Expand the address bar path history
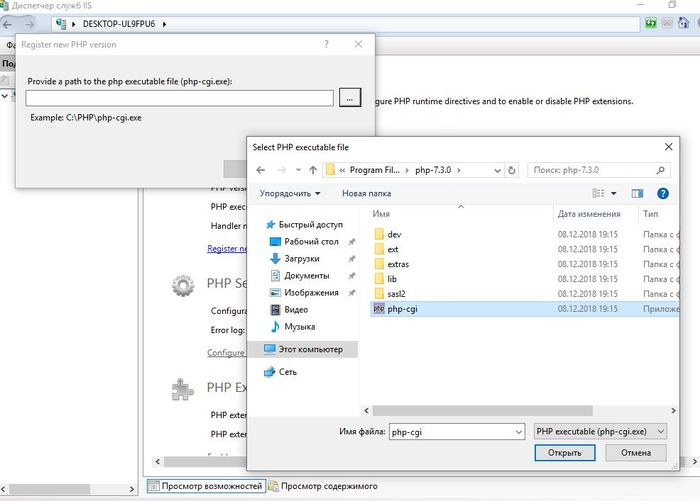The height and width of the screenshot is (501, 700). [495, 170]
